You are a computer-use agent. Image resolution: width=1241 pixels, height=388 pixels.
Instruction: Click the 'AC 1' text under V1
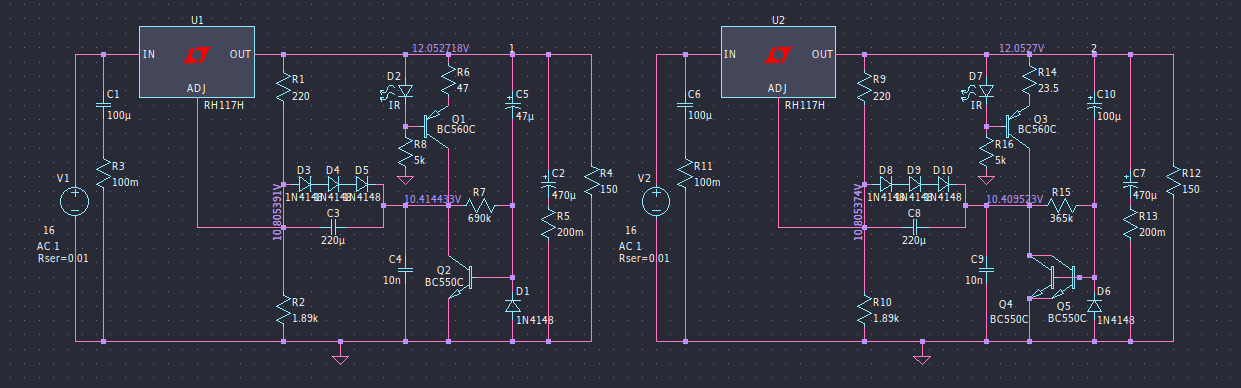coord(49,246)
